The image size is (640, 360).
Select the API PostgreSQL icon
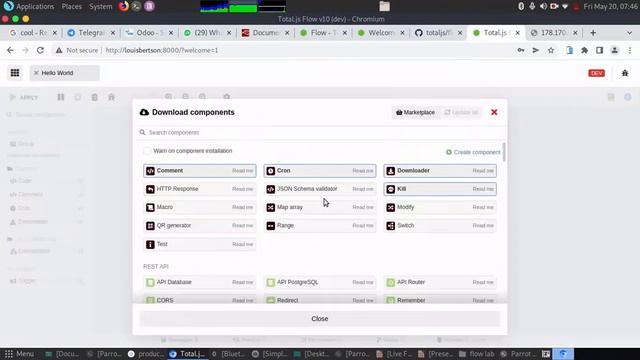coord(271,282)
